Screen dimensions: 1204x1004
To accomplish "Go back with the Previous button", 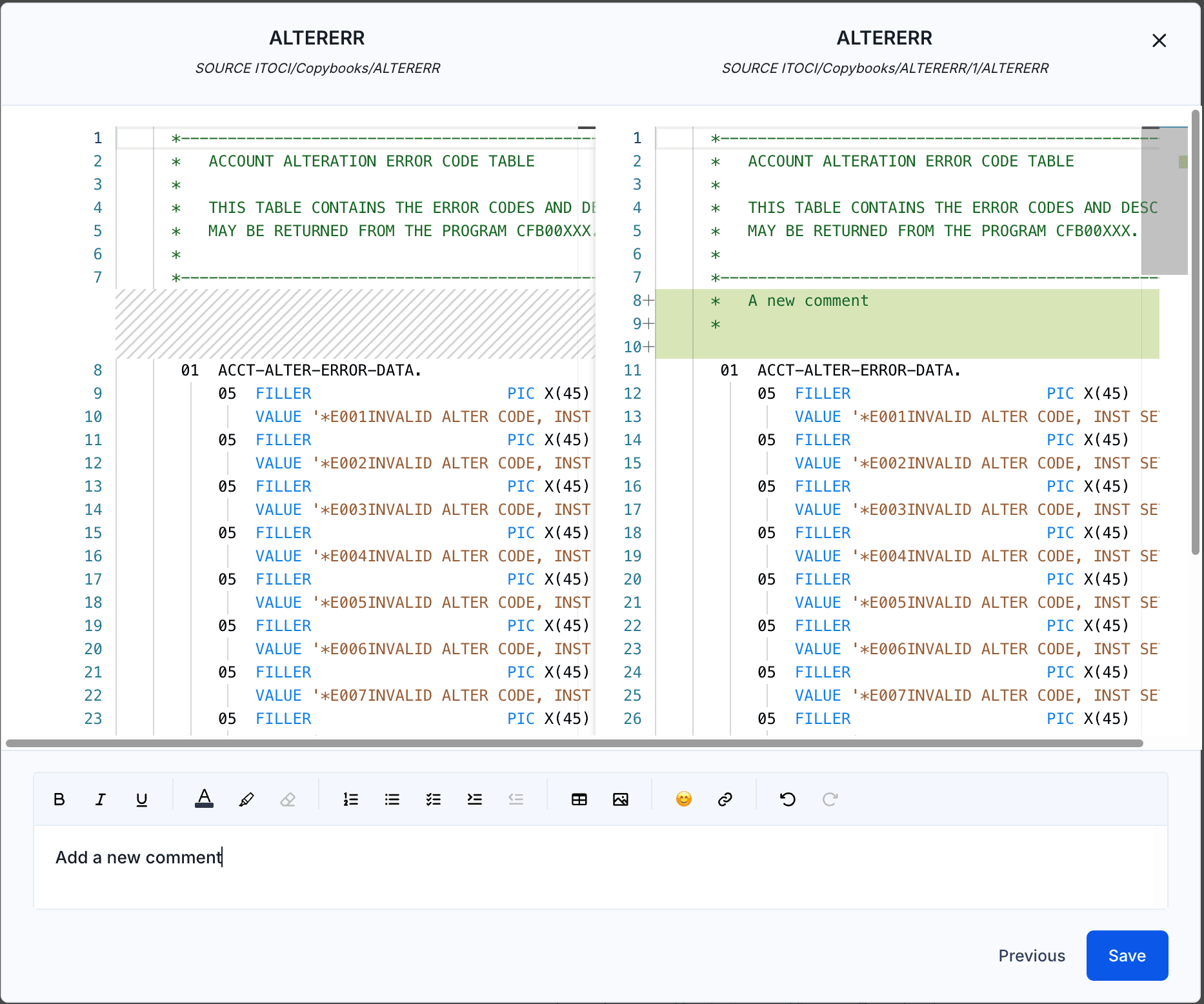I will 1031,956.
